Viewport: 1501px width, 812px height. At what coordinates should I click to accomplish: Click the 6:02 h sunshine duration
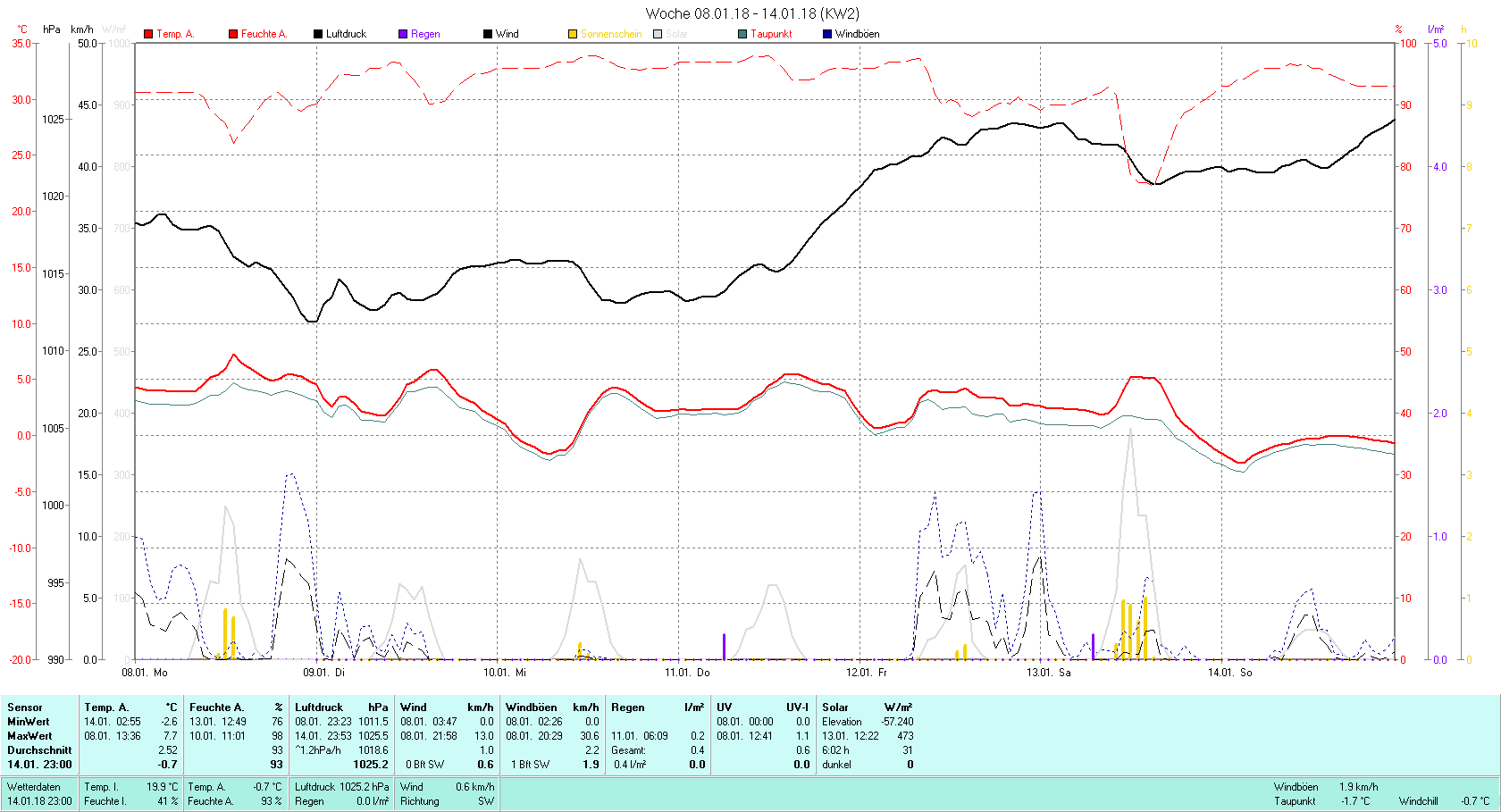pos(835,750)
